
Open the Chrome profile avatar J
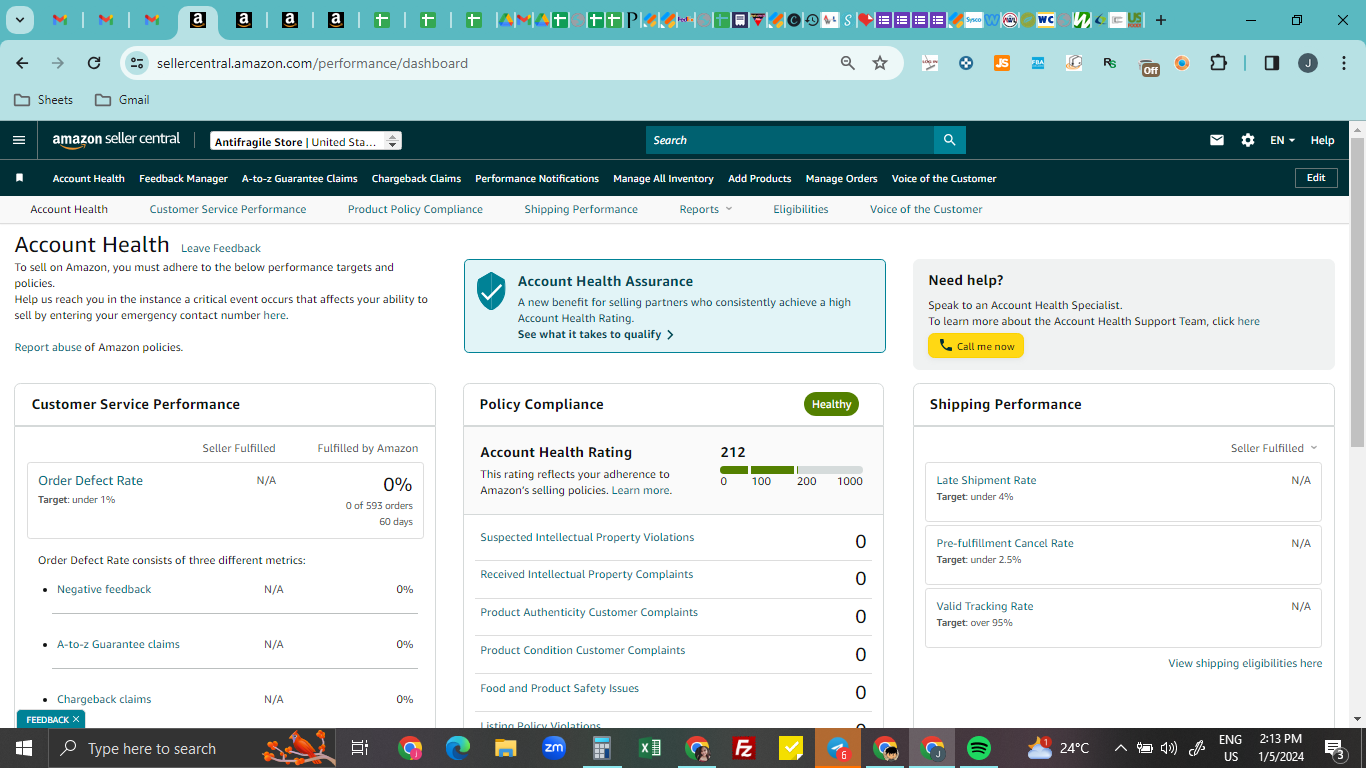pyautogui.click(x=1308, y=63)
